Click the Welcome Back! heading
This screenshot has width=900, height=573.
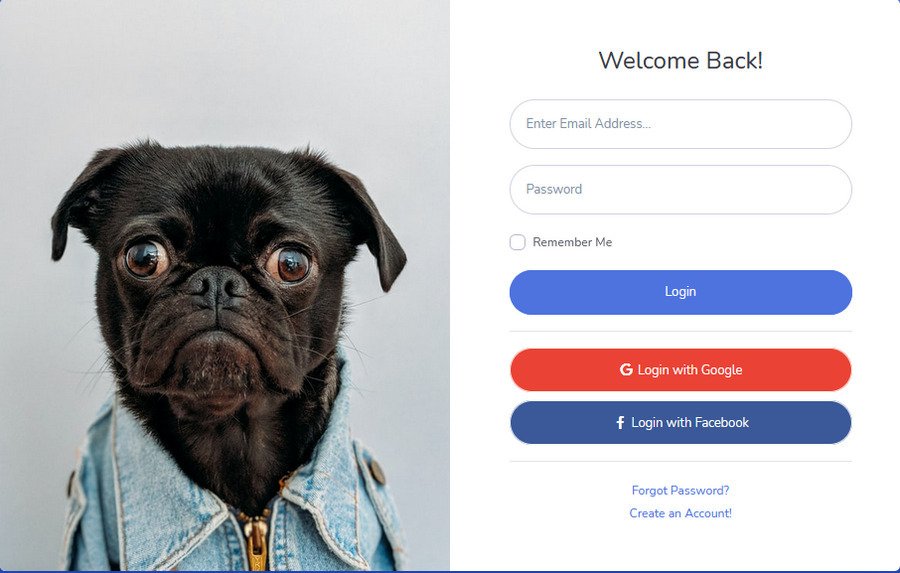(680, 60)
